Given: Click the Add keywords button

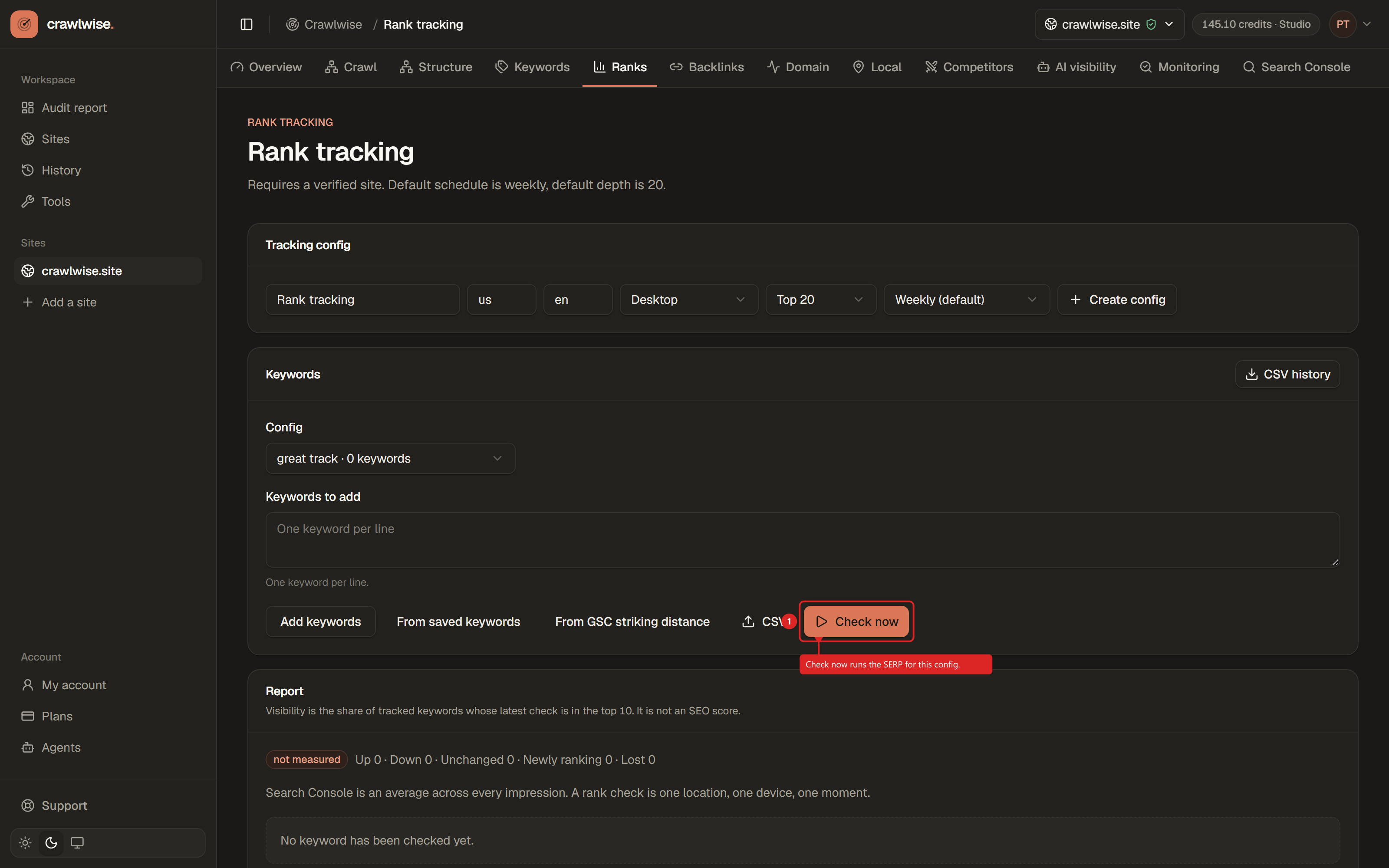Looking at the screenshot, I should pos(321,622).
